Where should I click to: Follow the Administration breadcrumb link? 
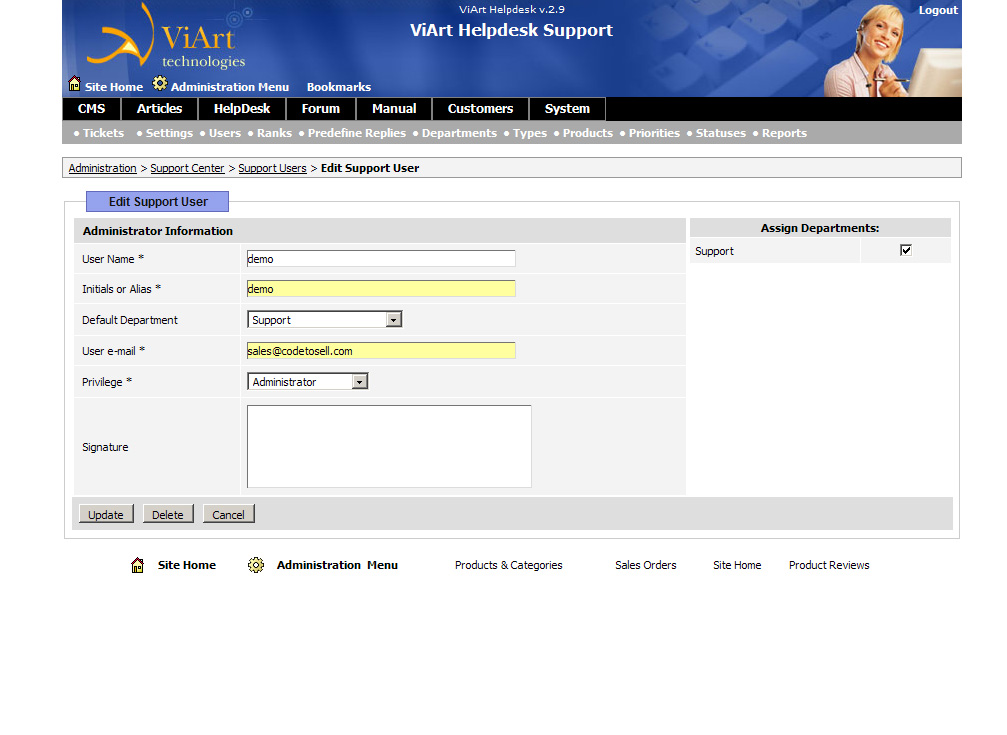pos(103,168)
